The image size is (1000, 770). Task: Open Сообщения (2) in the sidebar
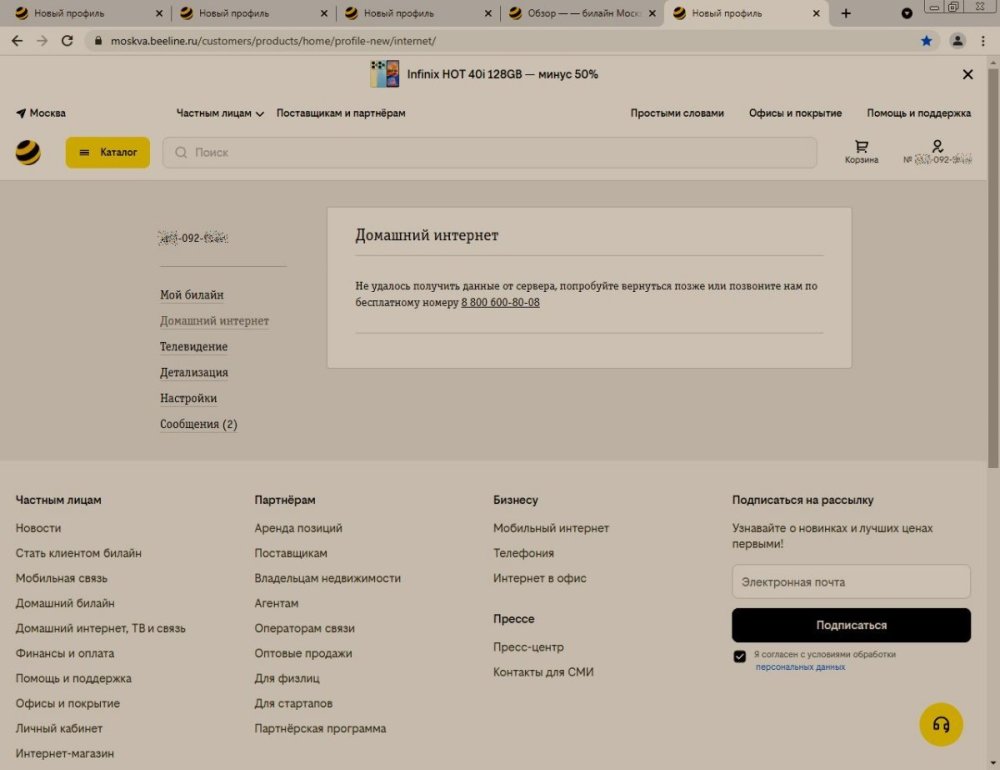click(x=199, y=424)
